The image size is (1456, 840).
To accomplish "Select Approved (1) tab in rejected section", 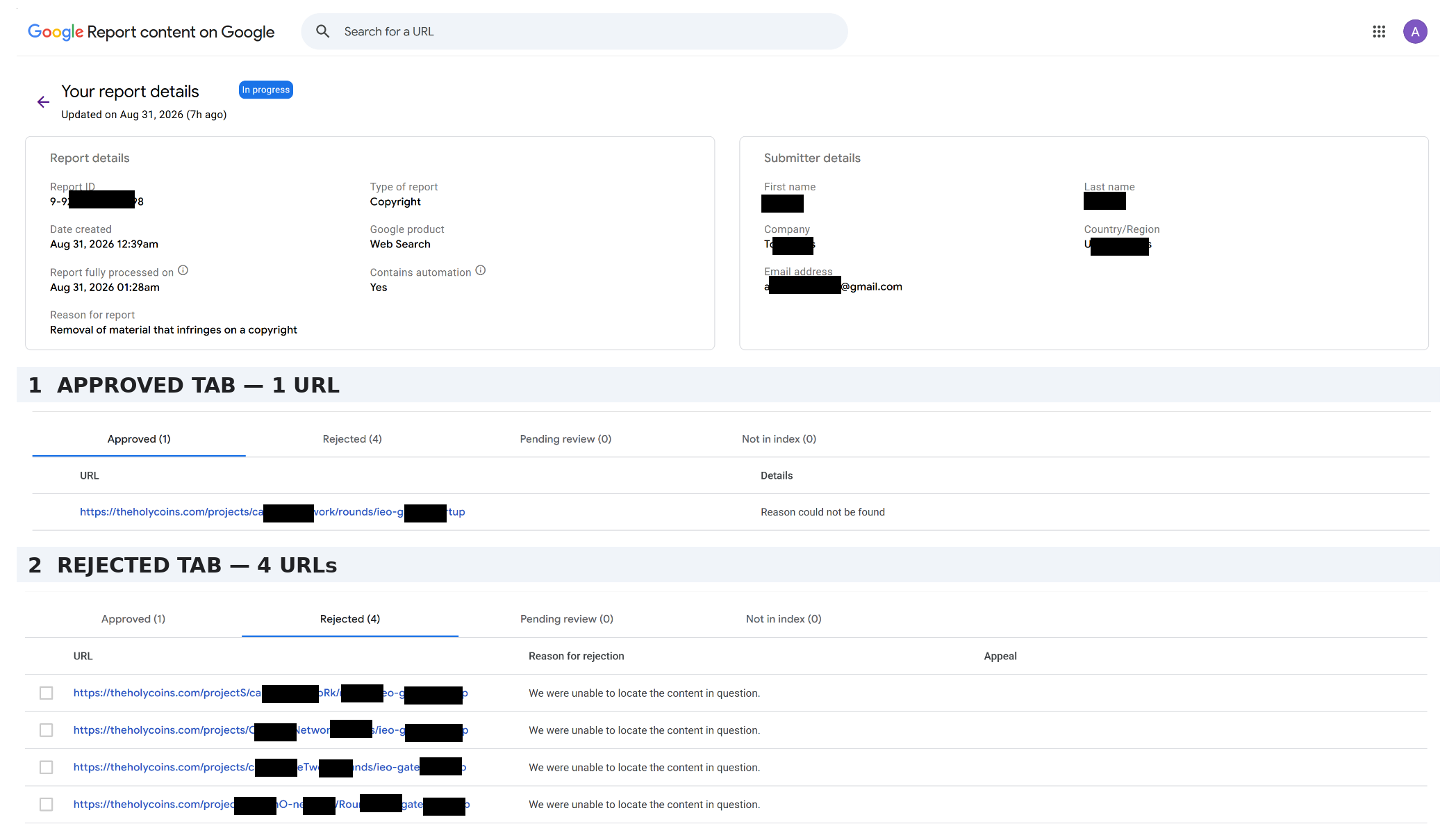I will (133, 619).
